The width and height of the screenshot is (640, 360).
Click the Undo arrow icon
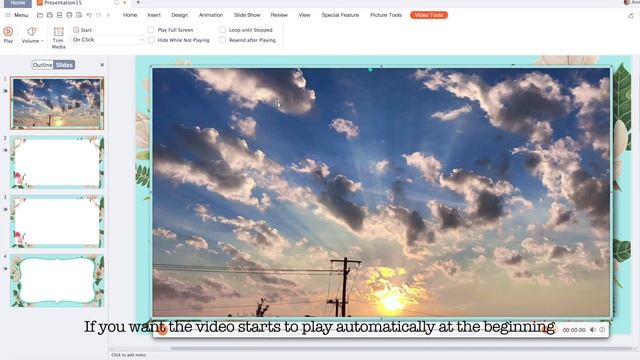(x=89, y=15)
